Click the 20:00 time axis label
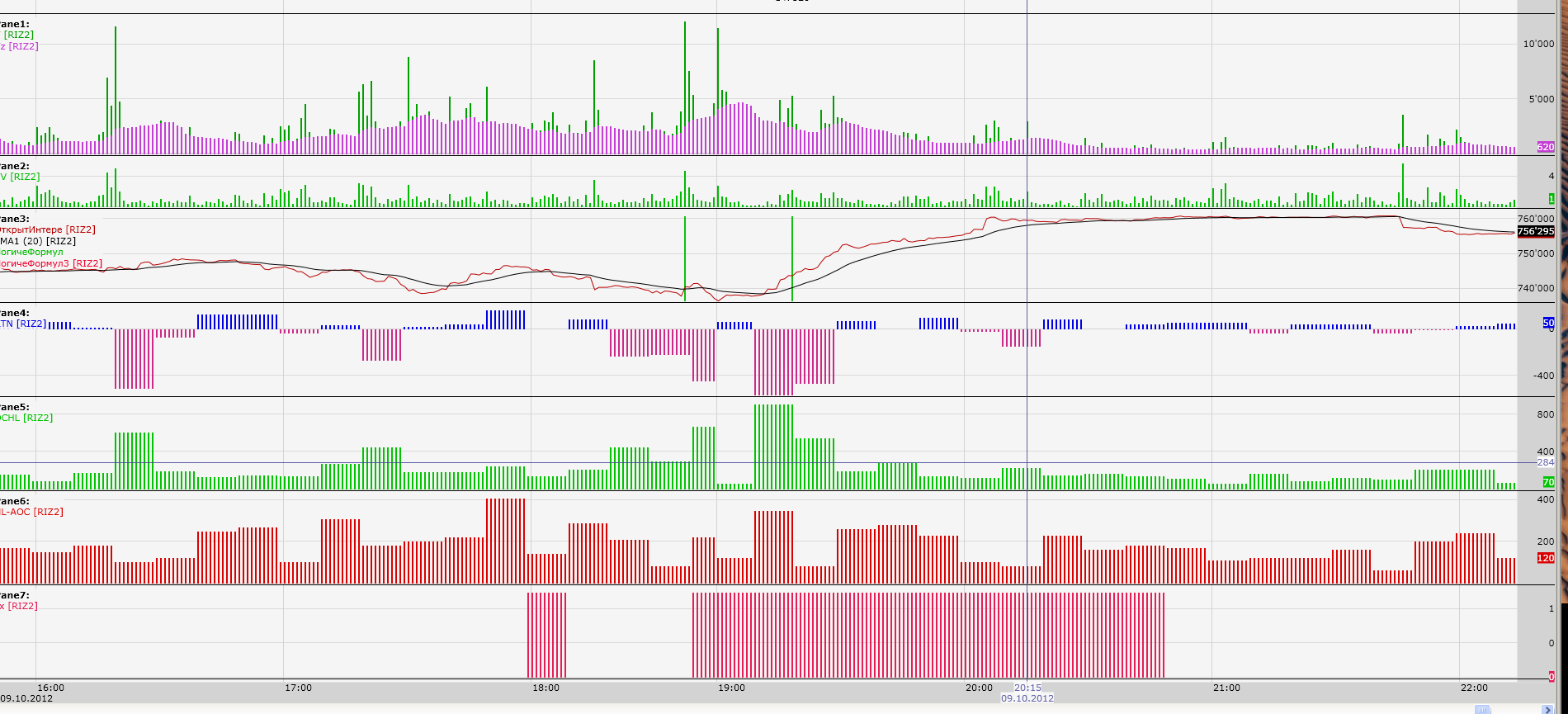Screen dimensions: 1568x714 tap(980, 688)
